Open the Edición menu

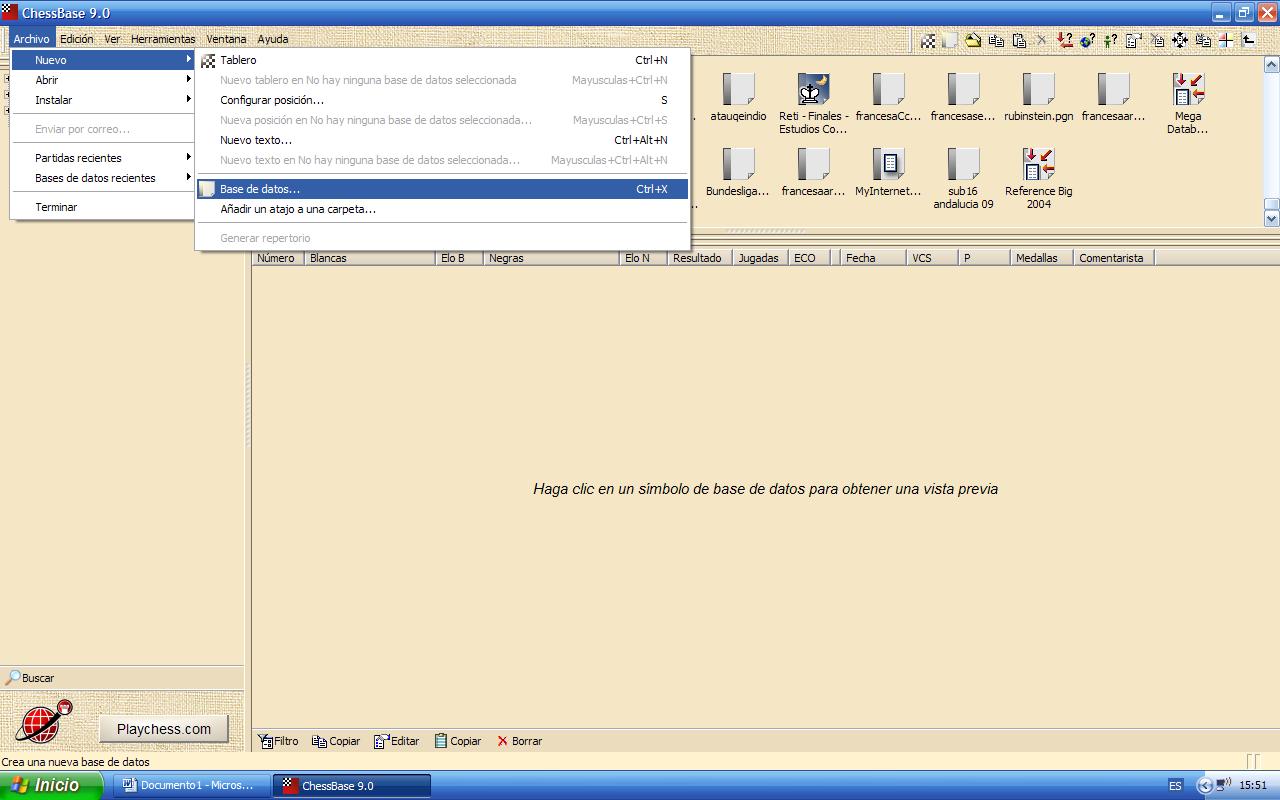(76, 39)
